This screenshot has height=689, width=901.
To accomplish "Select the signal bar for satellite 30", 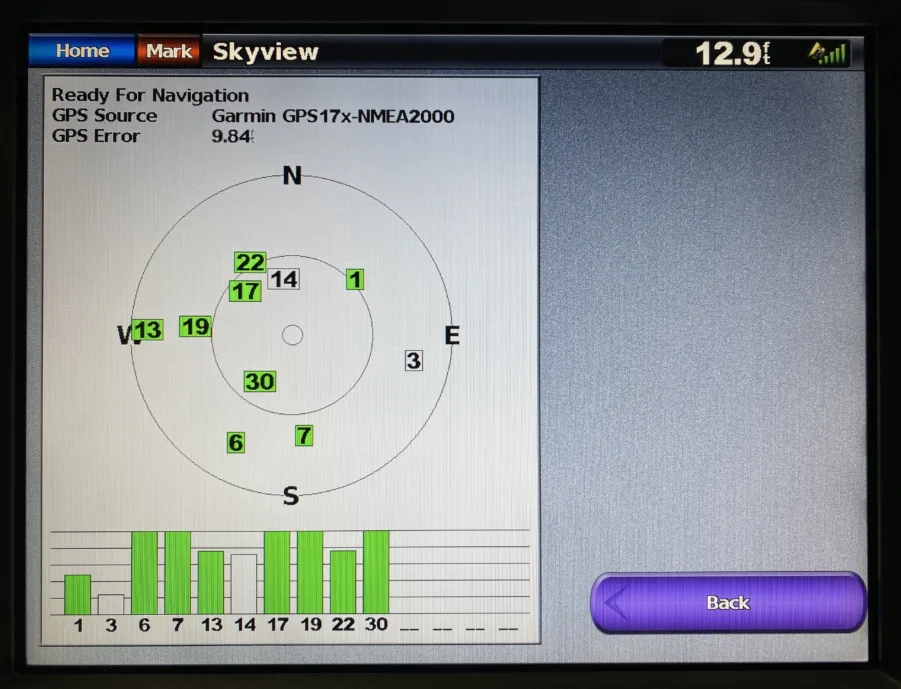I will click(x=376, y=572).
